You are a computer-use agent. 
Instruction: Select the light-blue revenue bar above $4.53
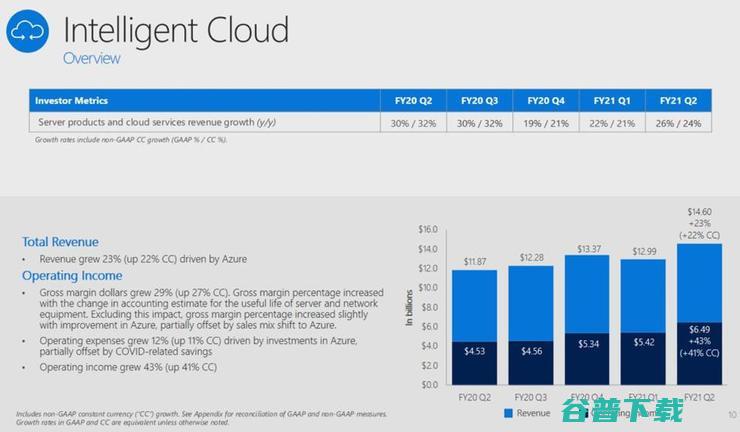[x=474, y=306]
